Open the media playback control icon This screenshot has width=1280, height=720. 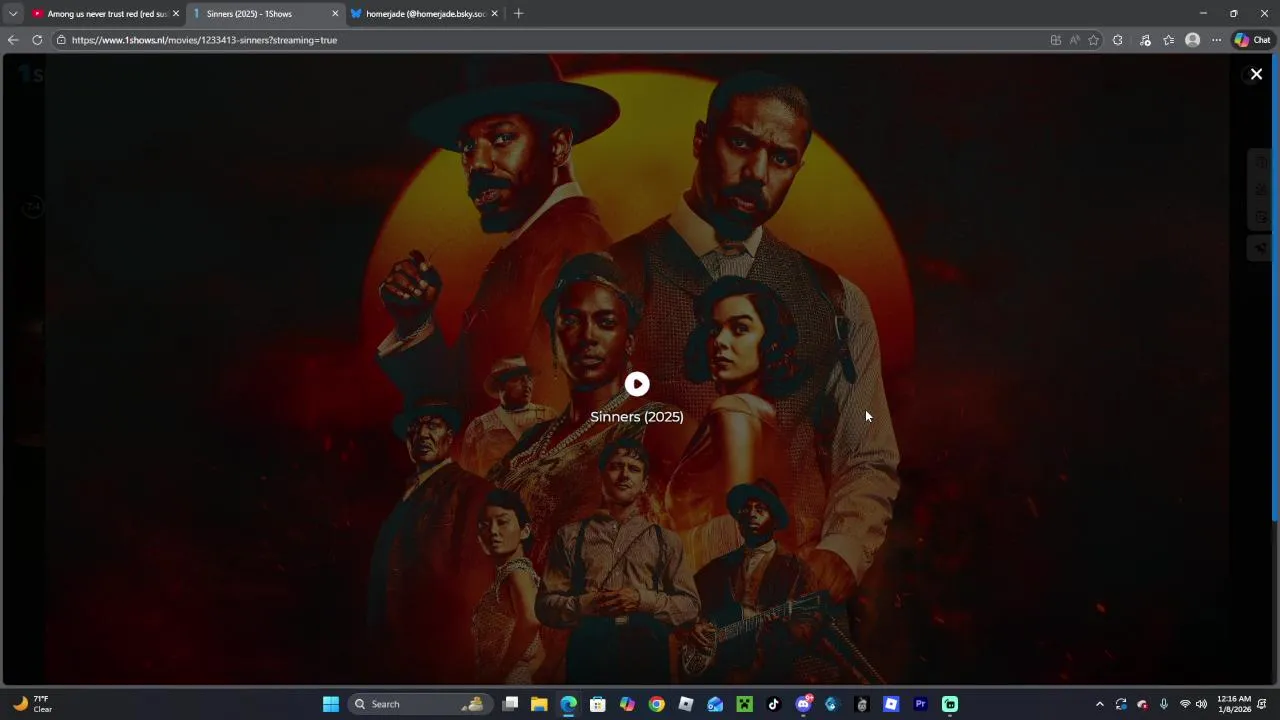1145,40
